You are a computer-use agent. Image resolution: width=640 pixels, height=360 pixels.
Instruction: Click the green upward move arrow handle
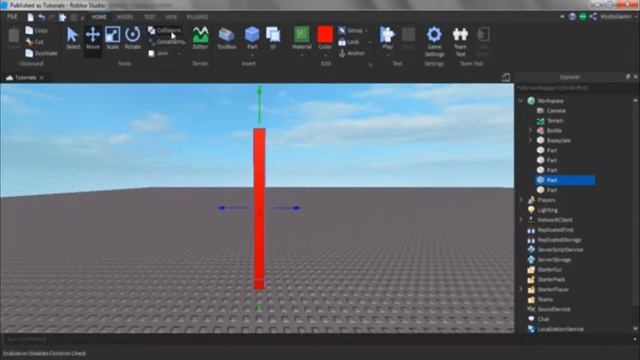click(x=259, y=104)
